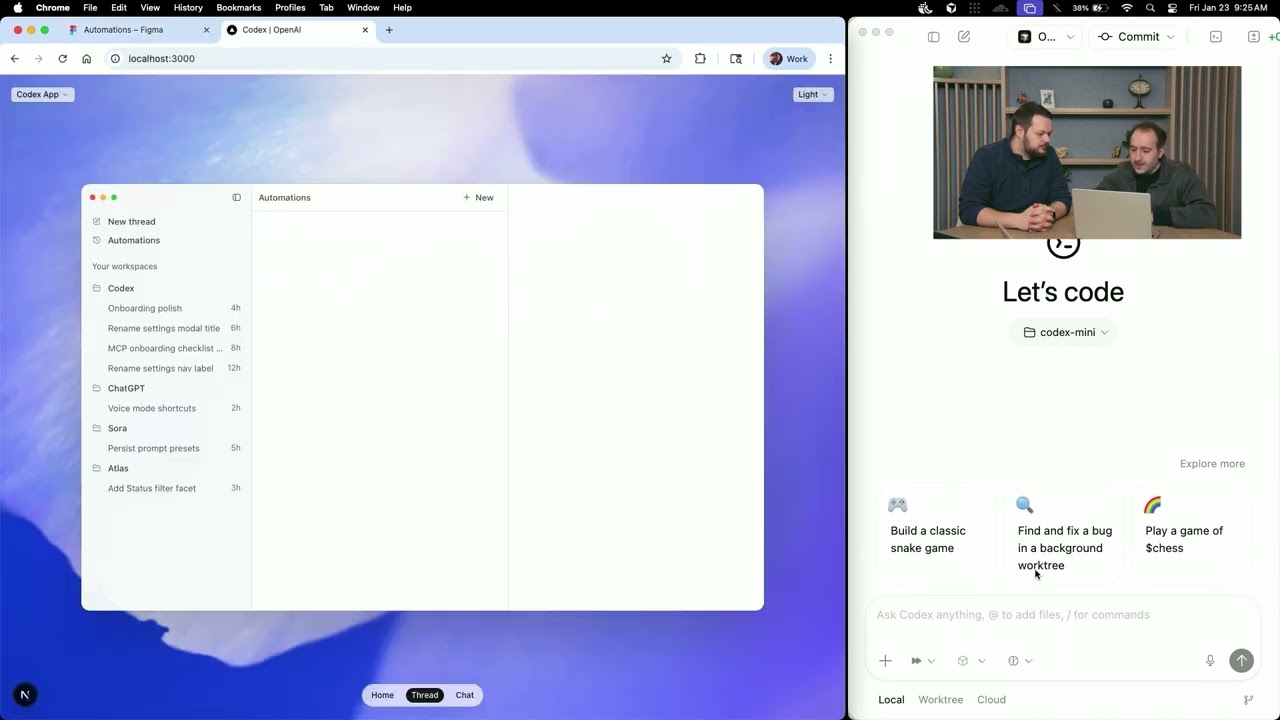Click New thread in mockup sidebar

click(131, 222)
